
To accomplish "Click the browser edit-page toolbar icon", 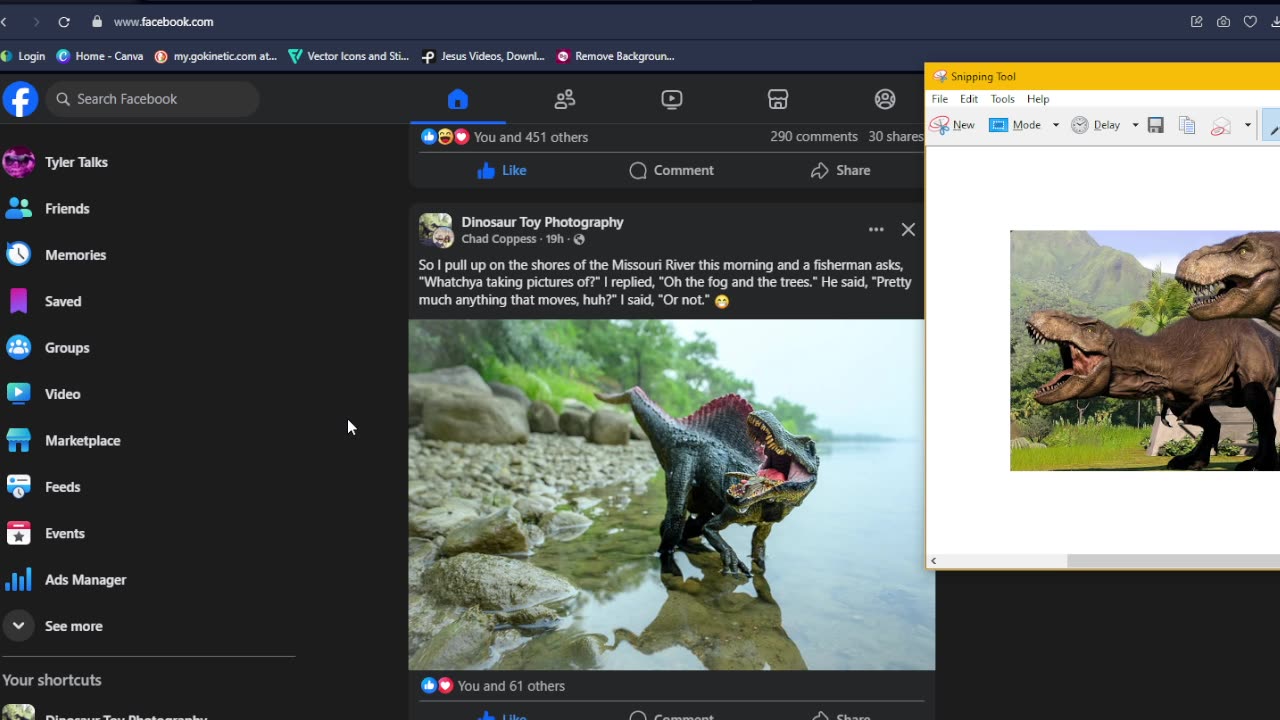I will pos(1196,21).
